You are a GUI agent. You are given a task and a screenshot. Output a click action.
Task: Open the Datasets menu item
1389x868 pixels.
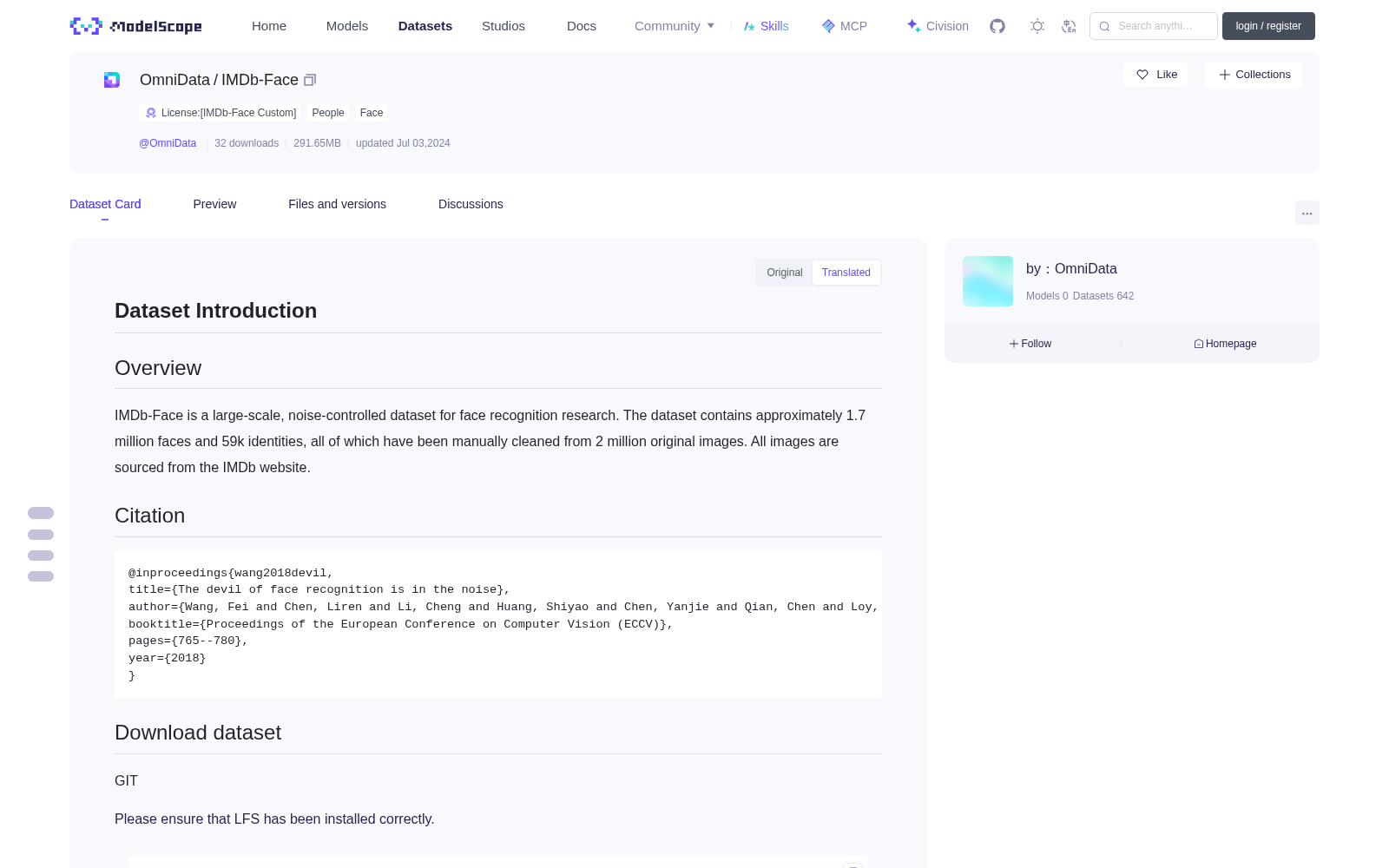(425, 26)
